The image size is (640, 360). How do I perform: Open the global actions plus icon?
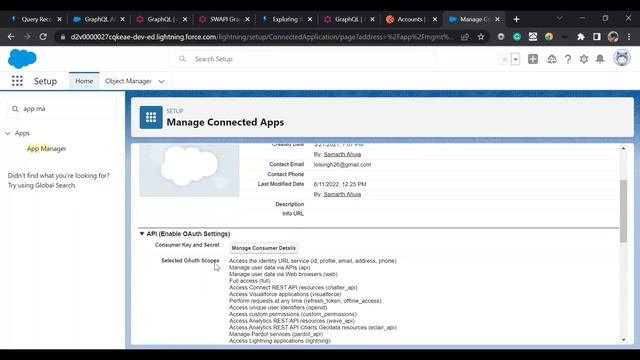533,59
